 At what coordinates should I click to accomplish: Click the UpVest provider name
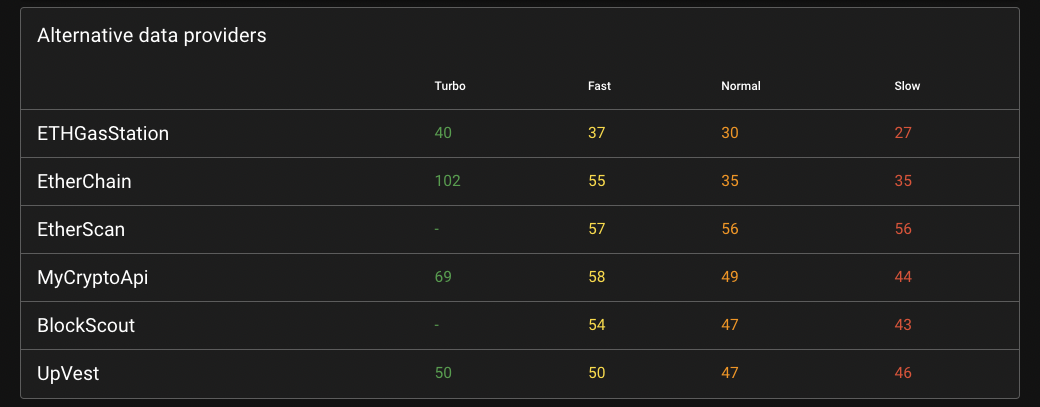tap(68, 374)
